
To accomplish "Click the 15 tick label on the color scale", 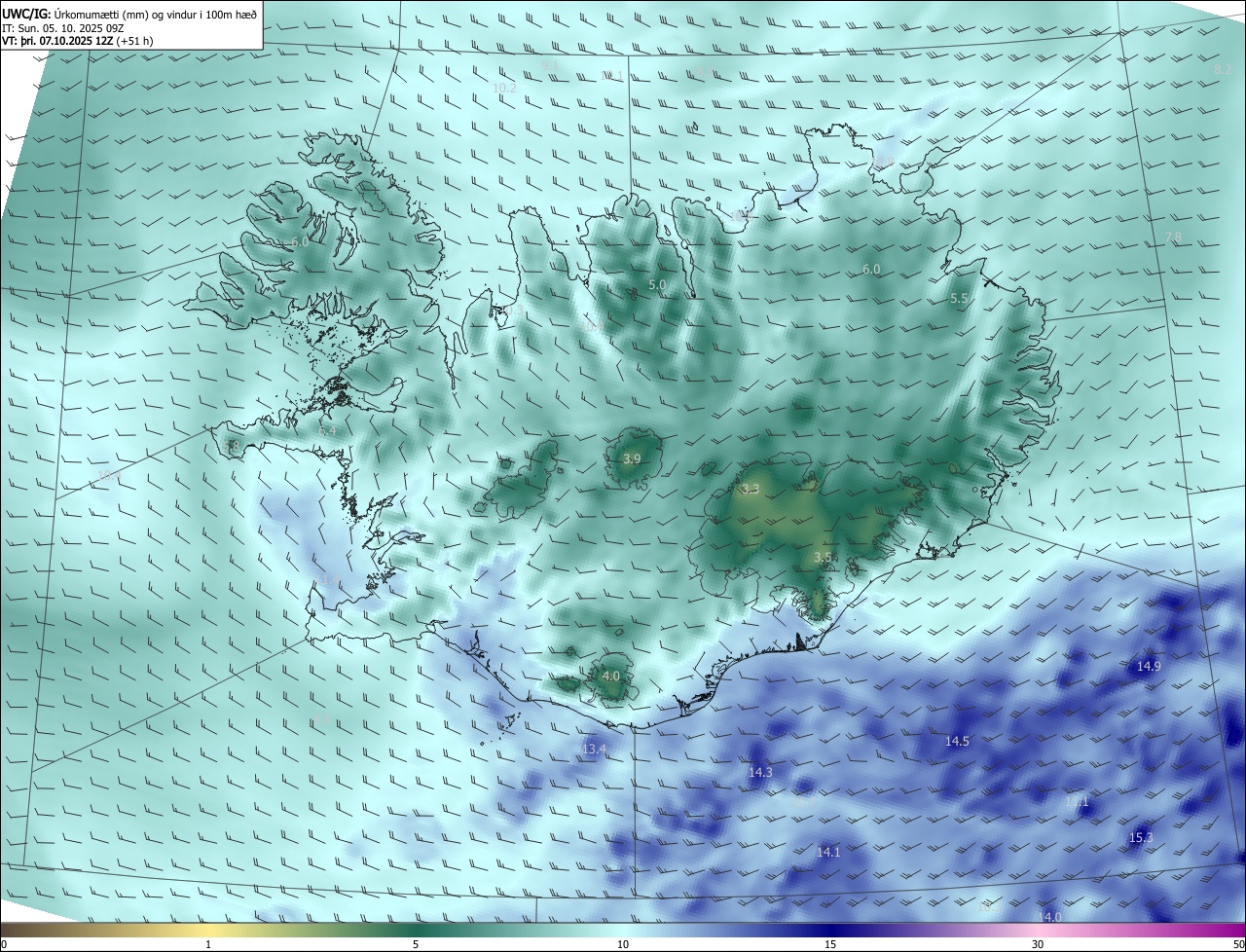I will (830, 944).
